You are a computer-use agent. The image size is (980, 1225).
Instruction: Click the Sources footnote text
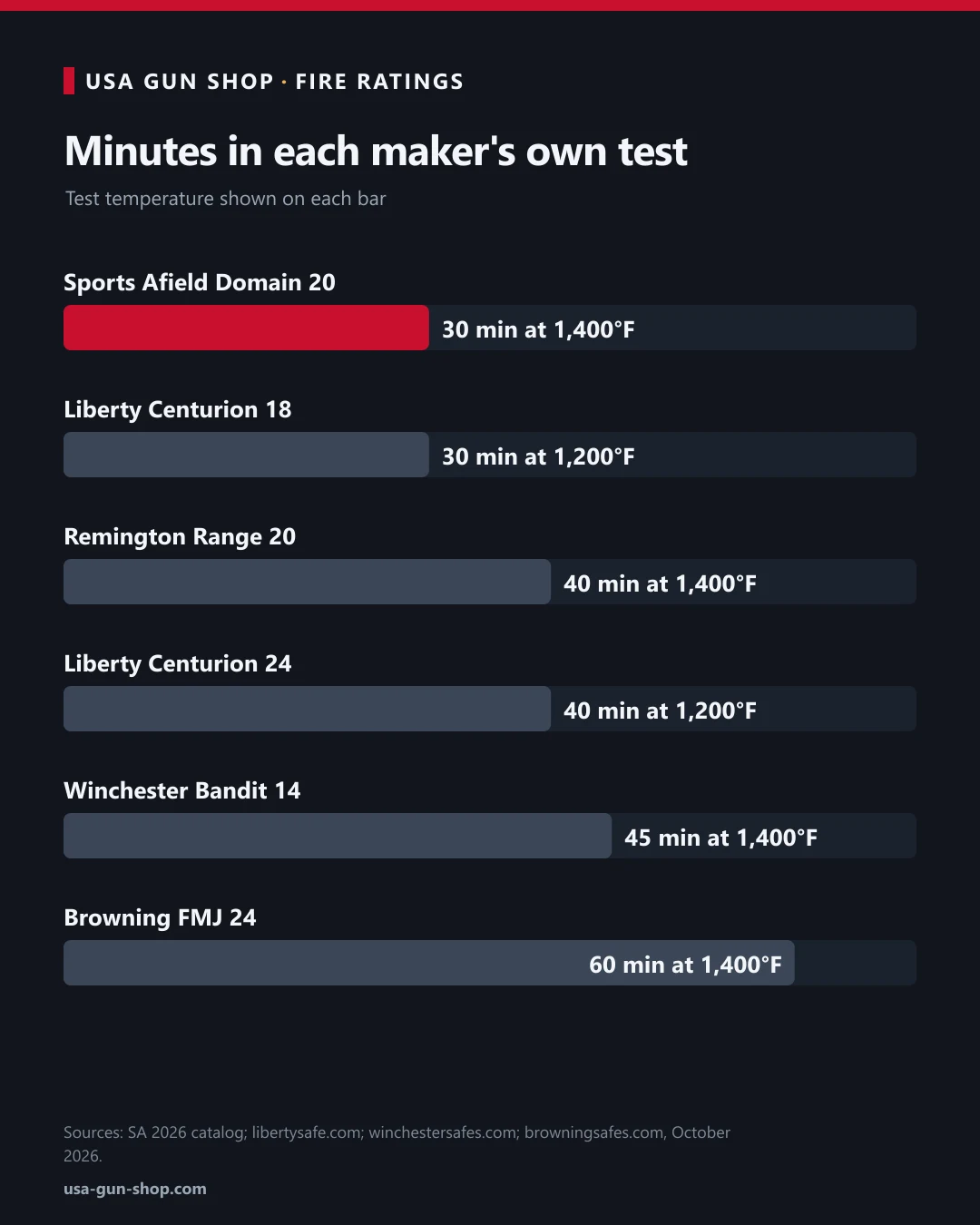[x=397, y=1144]
